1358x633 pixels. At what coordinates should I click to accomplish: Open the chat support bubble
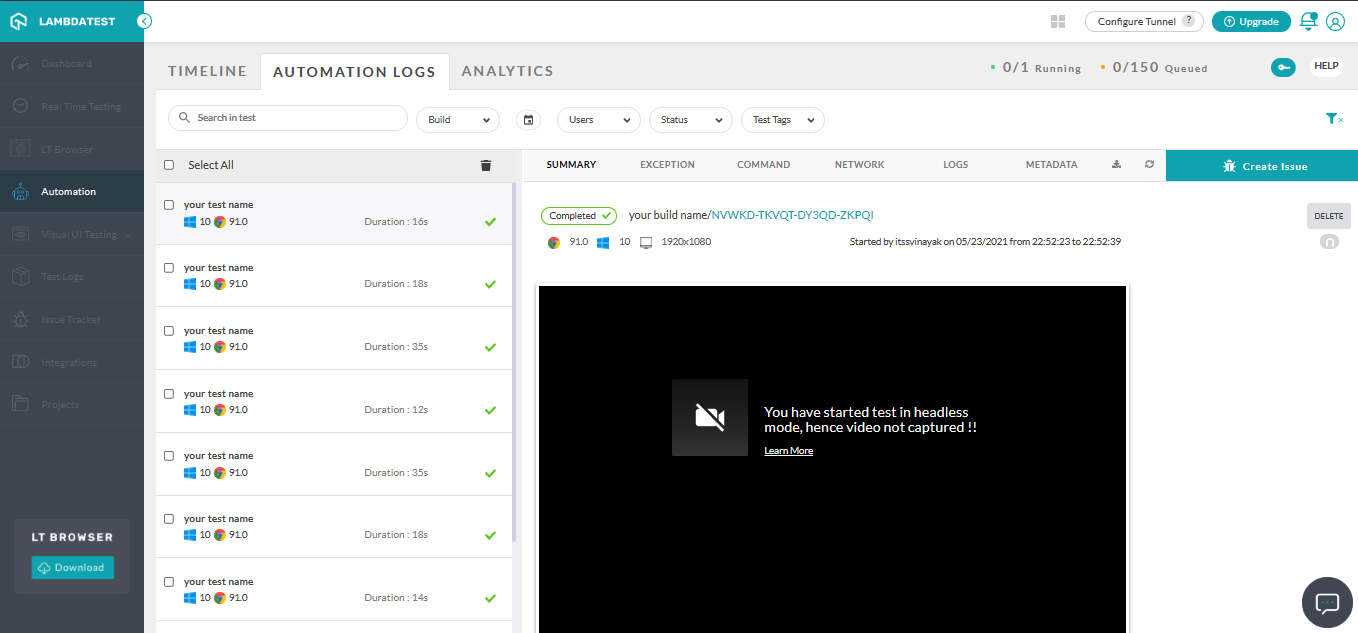(x=1327, y=602)
